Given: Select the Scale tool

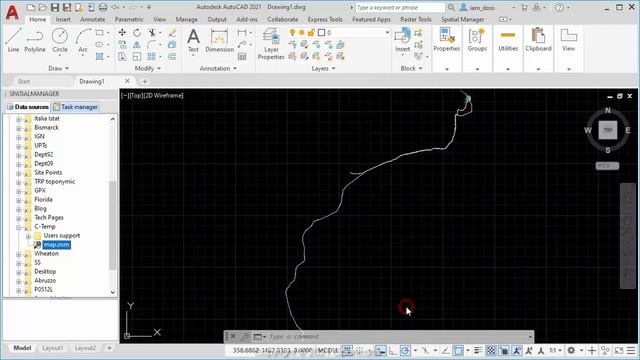Looking at the screenshot, I should pyautogui.click(x=137, y=56).
